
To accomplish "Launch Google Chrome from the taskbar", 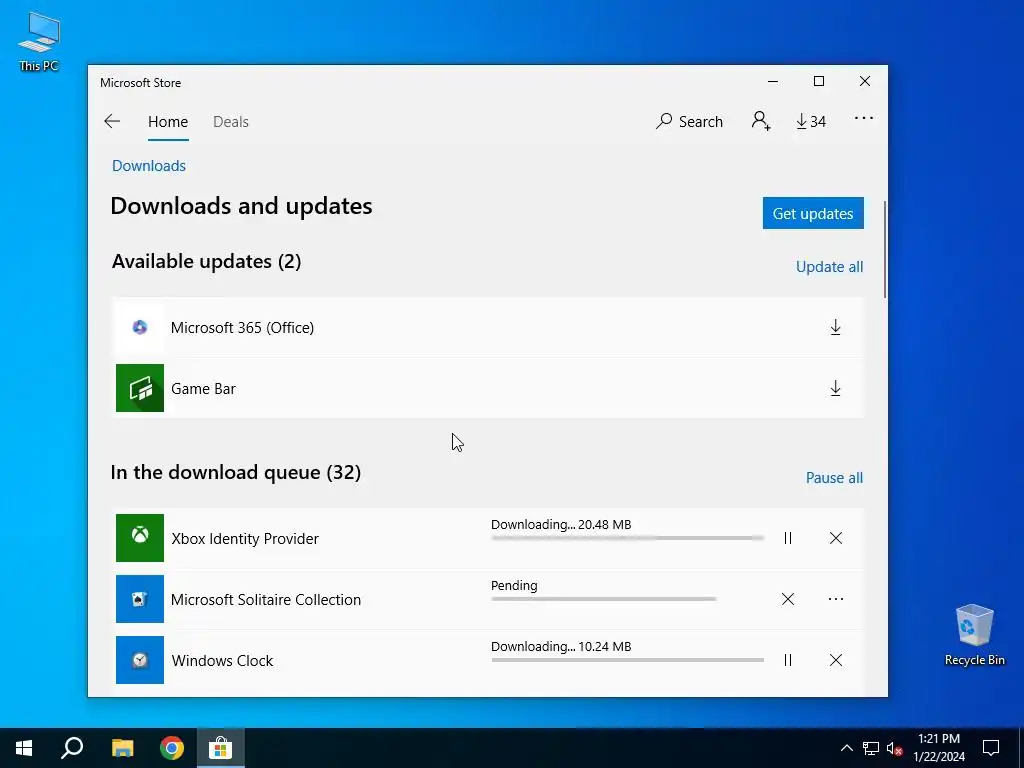I will click(x=172, y=748).
